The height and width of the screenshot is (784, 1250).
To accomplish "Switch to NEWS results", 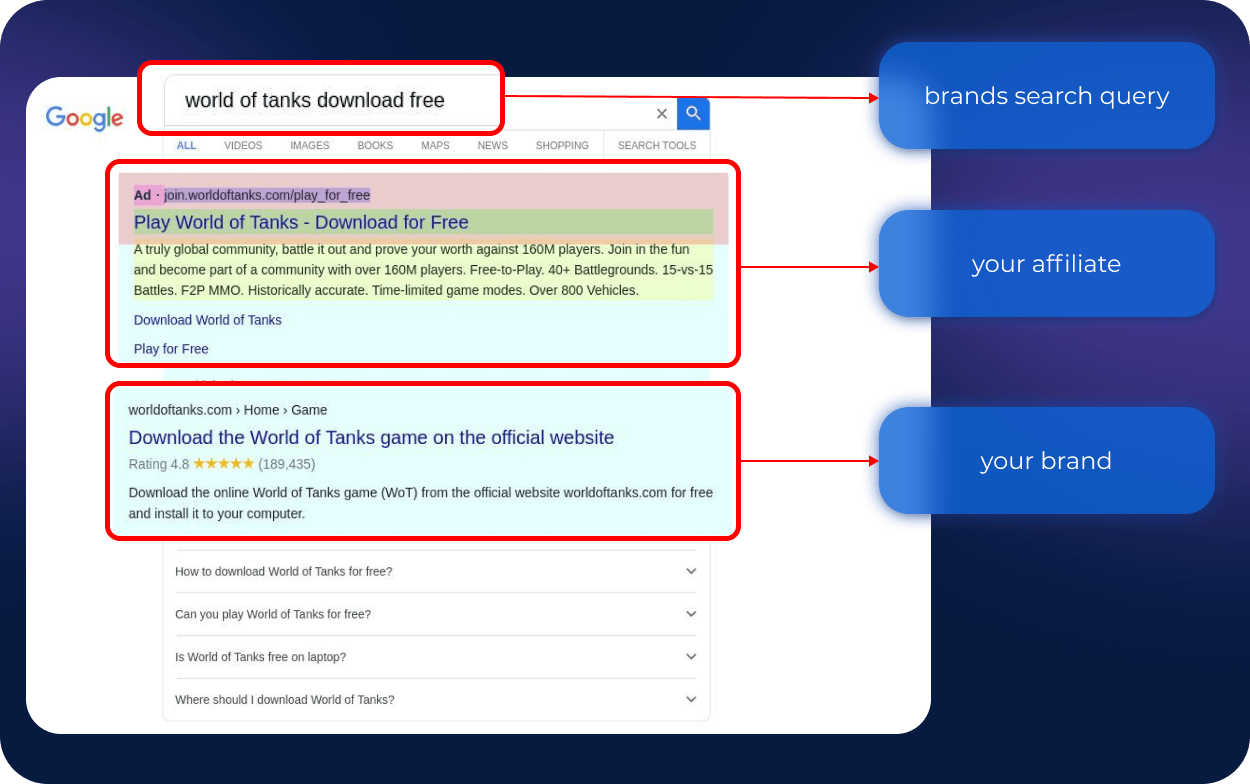I will pos(492,145).
